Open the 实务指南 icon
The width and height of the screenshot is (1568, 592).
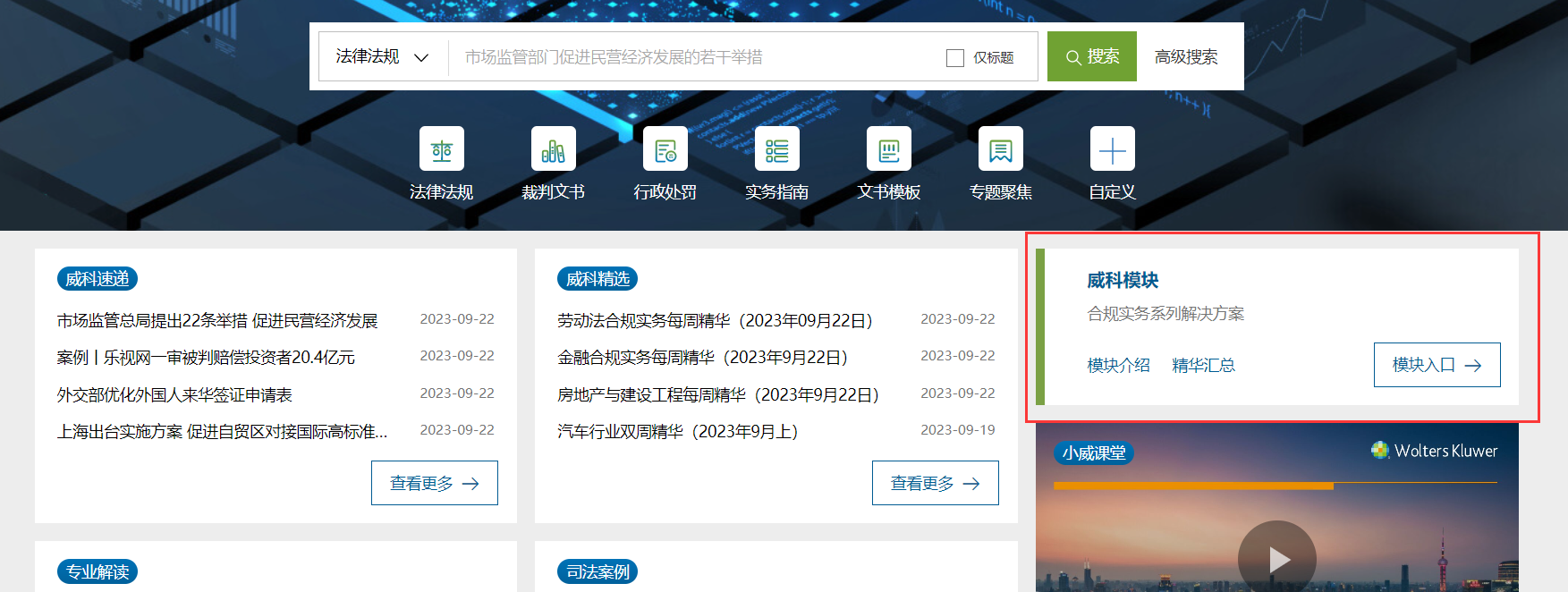point(776,148)
